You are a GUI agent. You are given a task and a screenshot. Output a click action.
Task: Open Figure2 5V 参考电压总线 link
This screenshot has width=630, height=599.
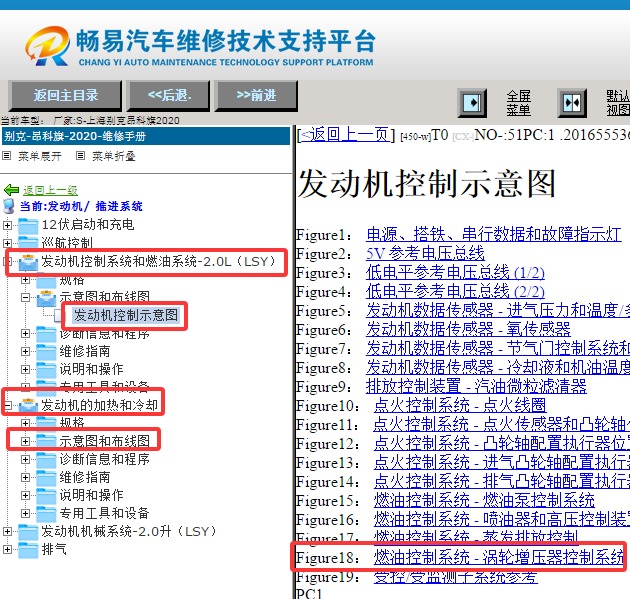(425, 253)
